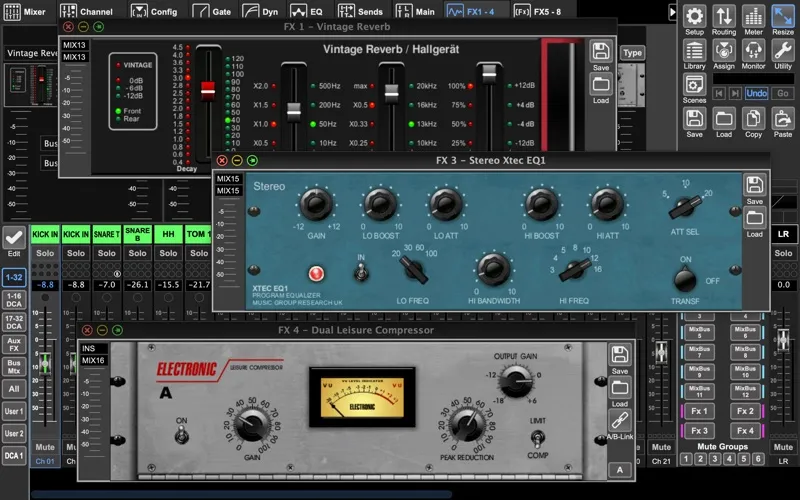This screenshot has height=500, width=800.
Task: Open the Routing panel icon
Action: click(x=723, y=16)
